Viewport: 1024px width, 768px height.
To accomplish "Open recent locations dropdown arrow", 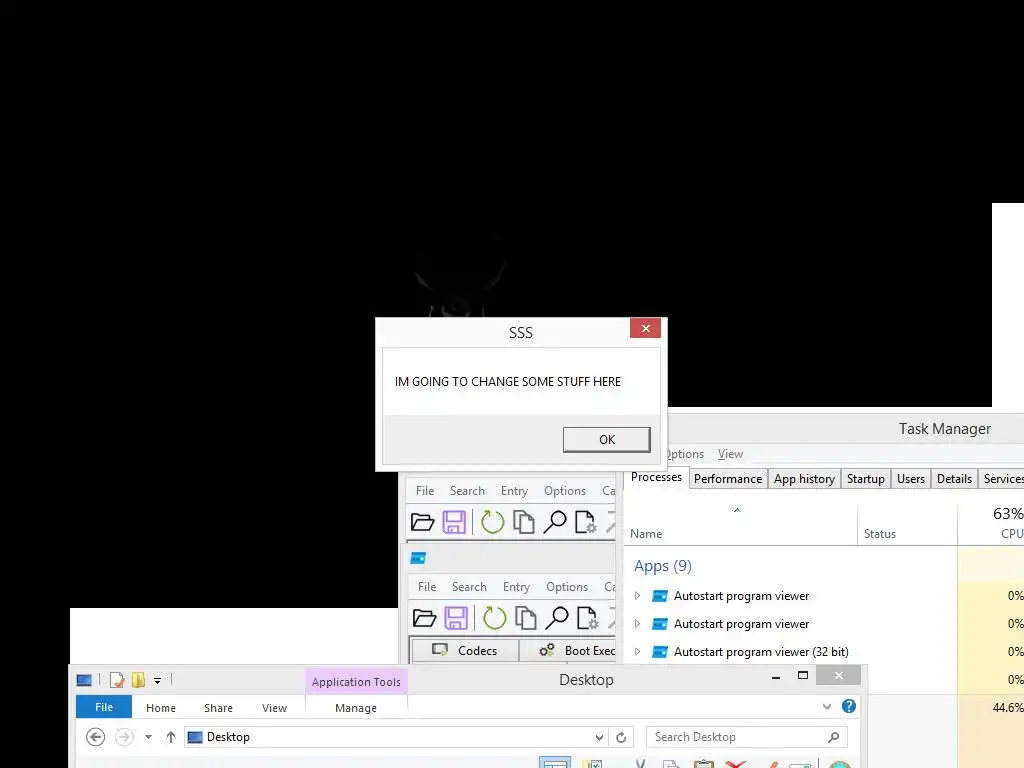I will 149,737.
